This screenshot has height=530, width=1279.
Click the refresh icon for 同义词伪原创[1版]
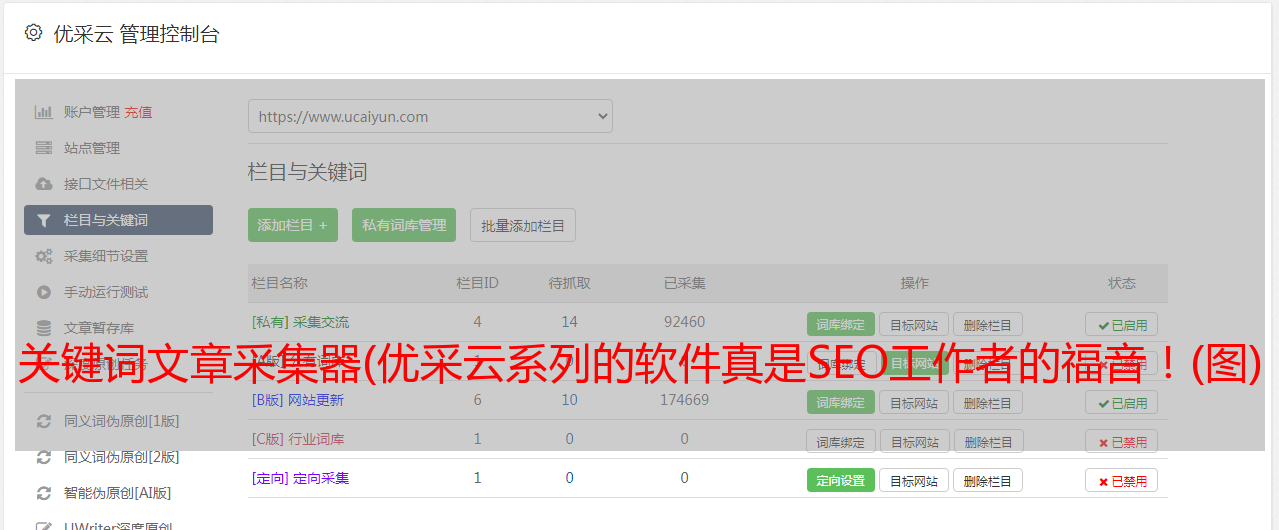click(x=44, y=421)
